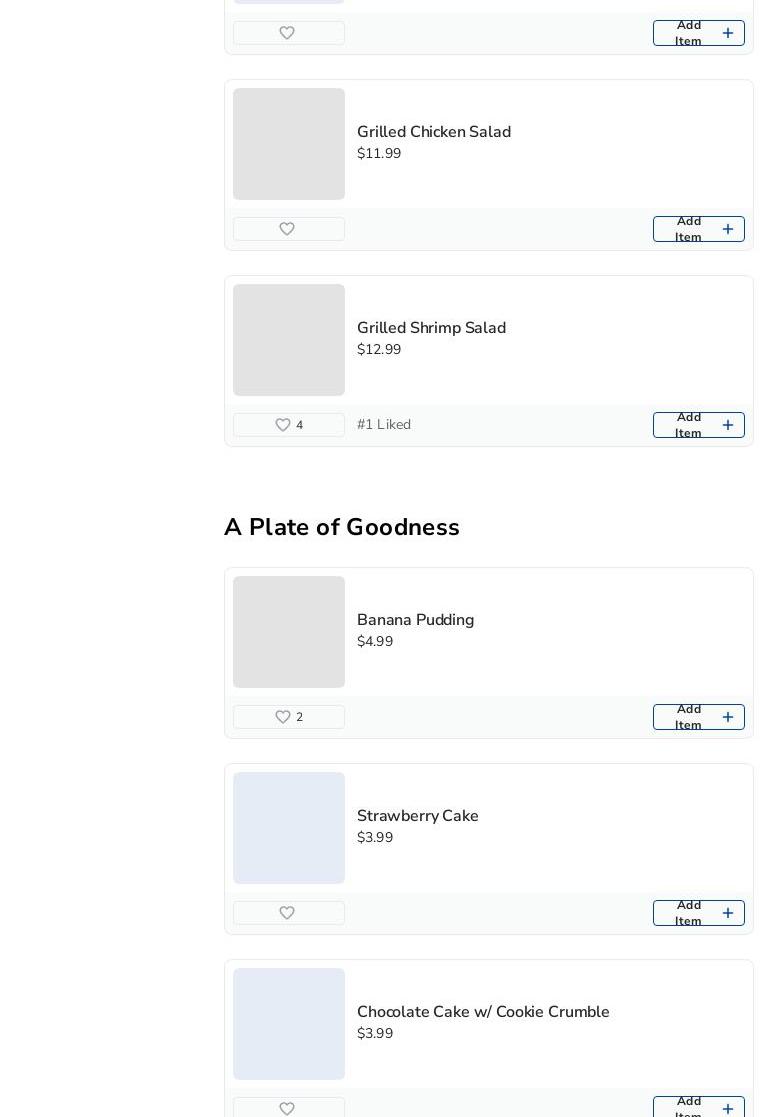Open Banana Pudding item name
This screenshot has height=1117, width=770.
click(415, 620)
